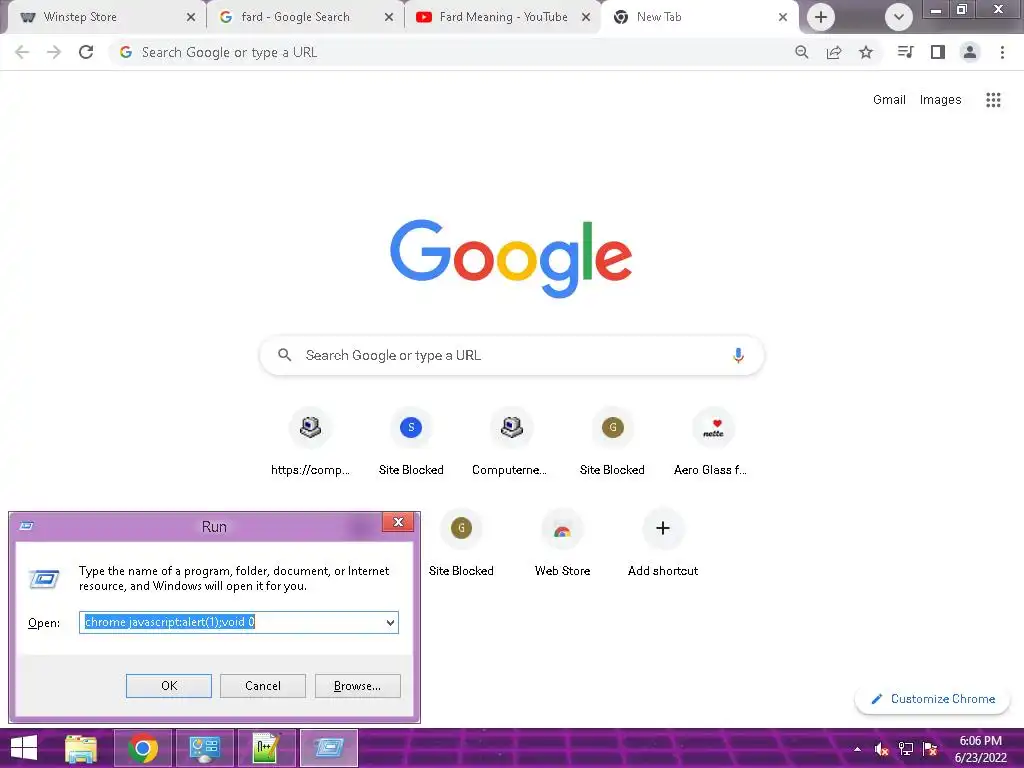
Task: Close the Run dialog with red X
Action: [x=398, y=522]
